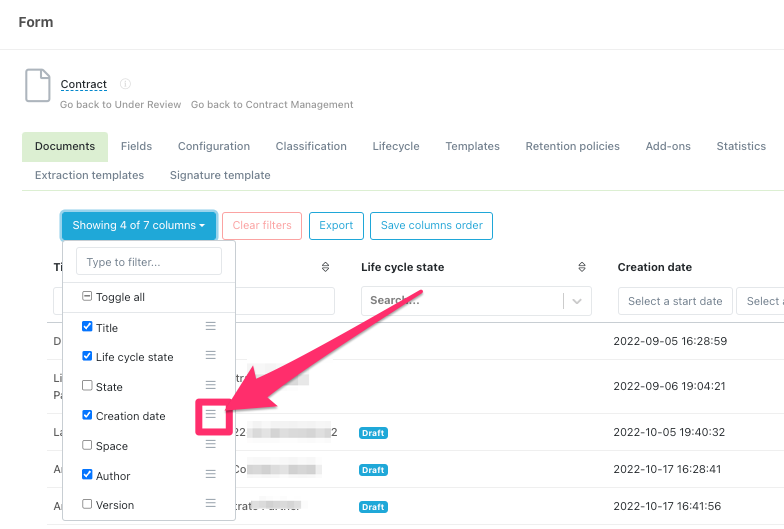
Task: Click the drag handle next to Life cycle state
Action: (210, 356)
